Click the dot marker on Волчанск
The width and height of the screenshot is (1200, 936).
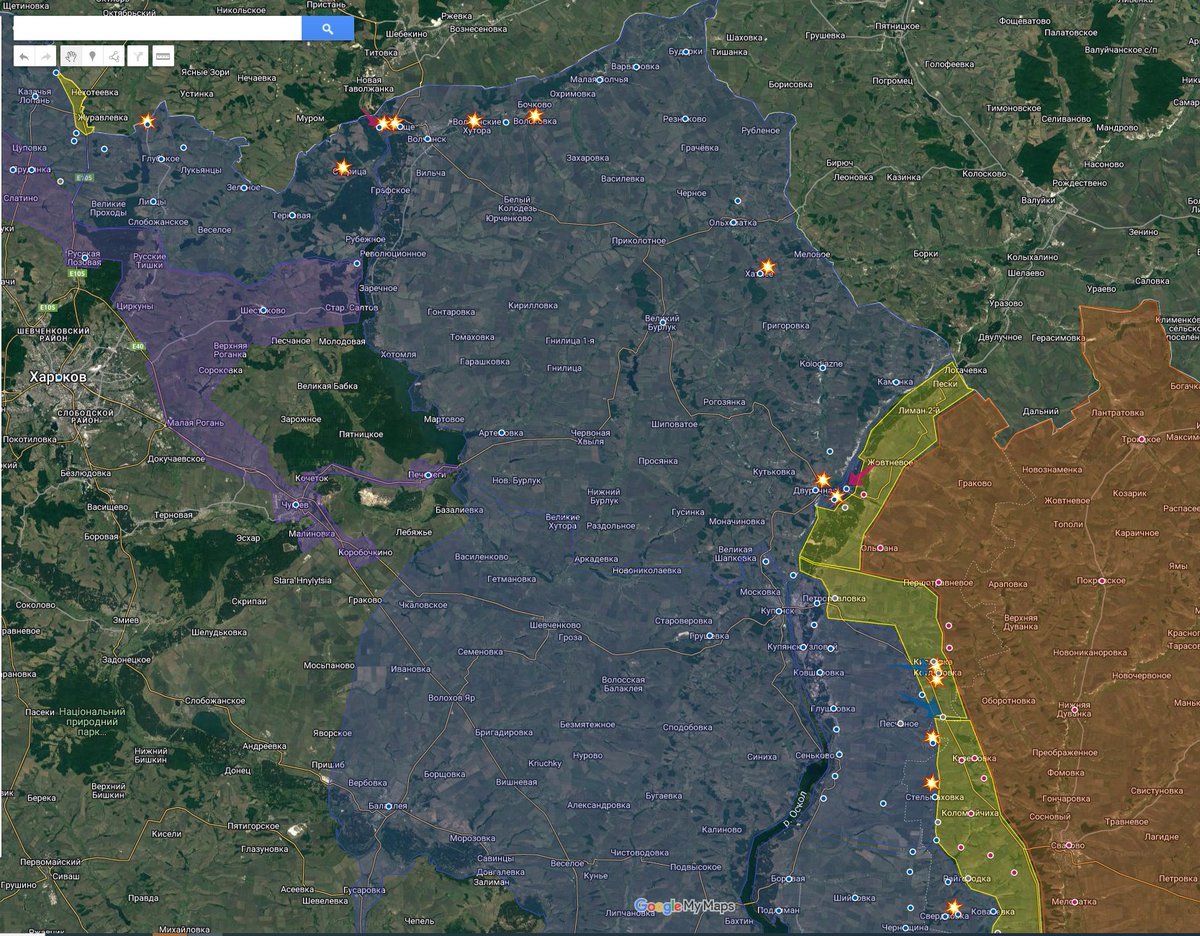click(x=427, y=138)
